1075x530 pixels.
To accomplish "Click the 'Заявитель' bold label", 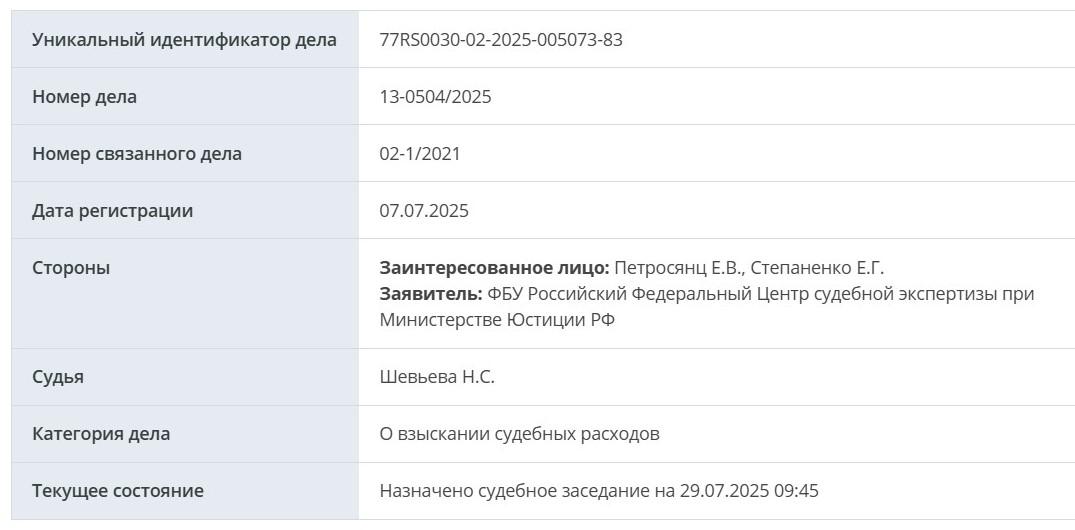I will click(431, 294).
